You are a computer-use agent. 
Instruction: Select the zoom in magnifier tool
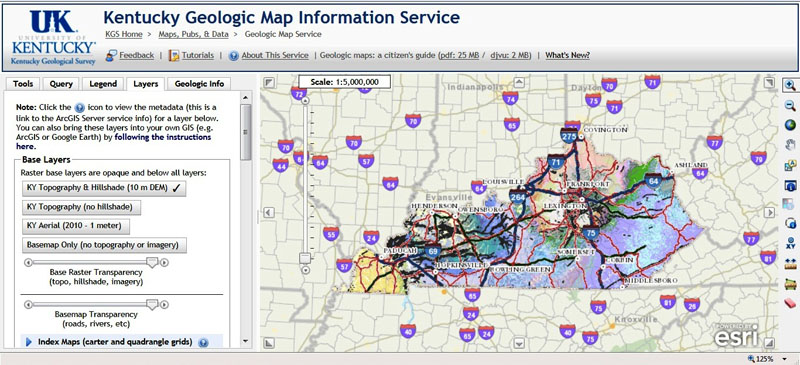[x=790, y=85]
